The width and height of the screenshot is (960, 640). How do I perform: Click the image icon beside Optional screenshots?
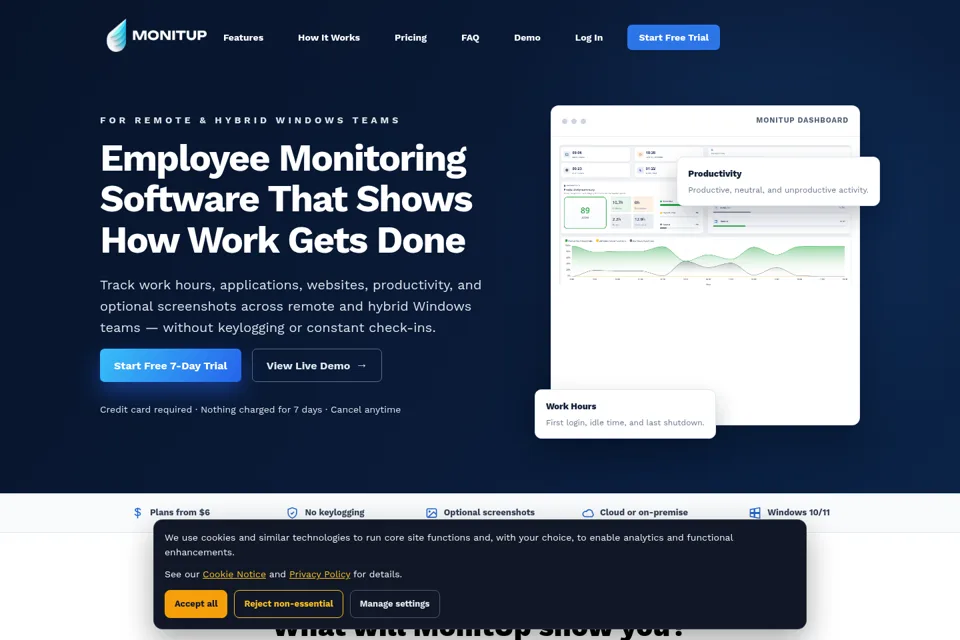pyautogui.click(x=432, y=513)
